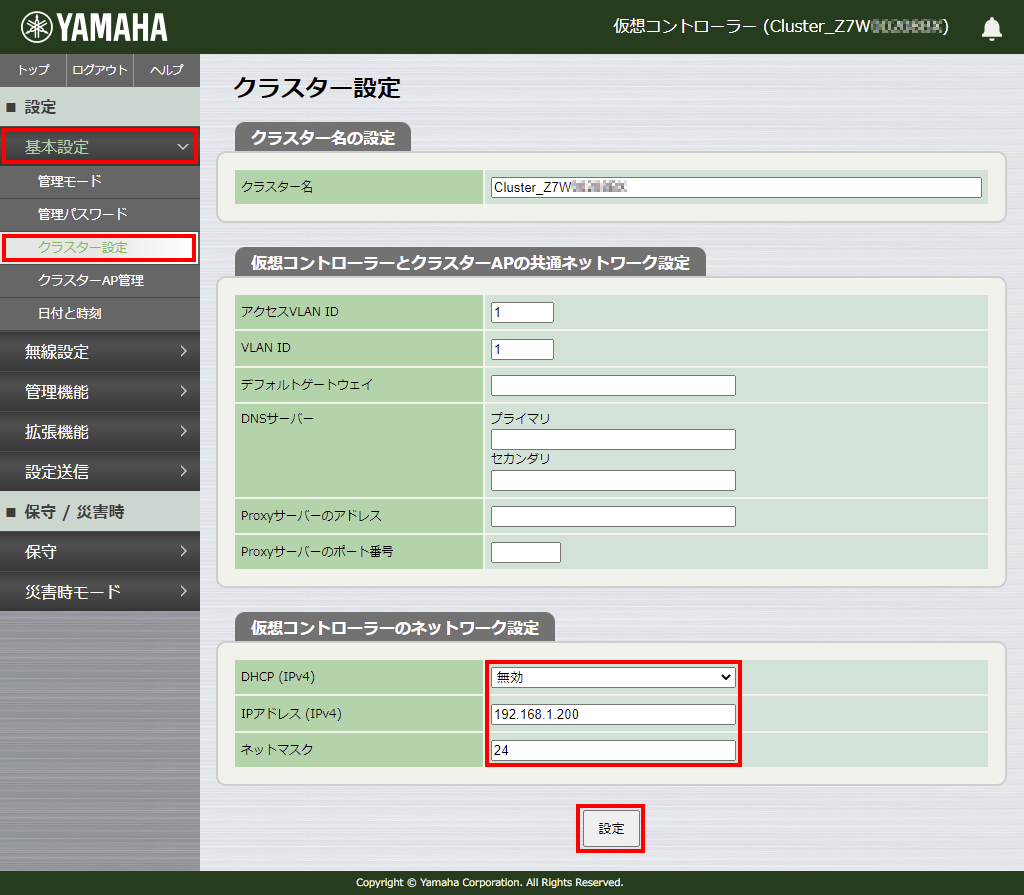1024x895 pixels.
Task: Select 管理モード in the sidebar
Action: [x=70, y=182]
